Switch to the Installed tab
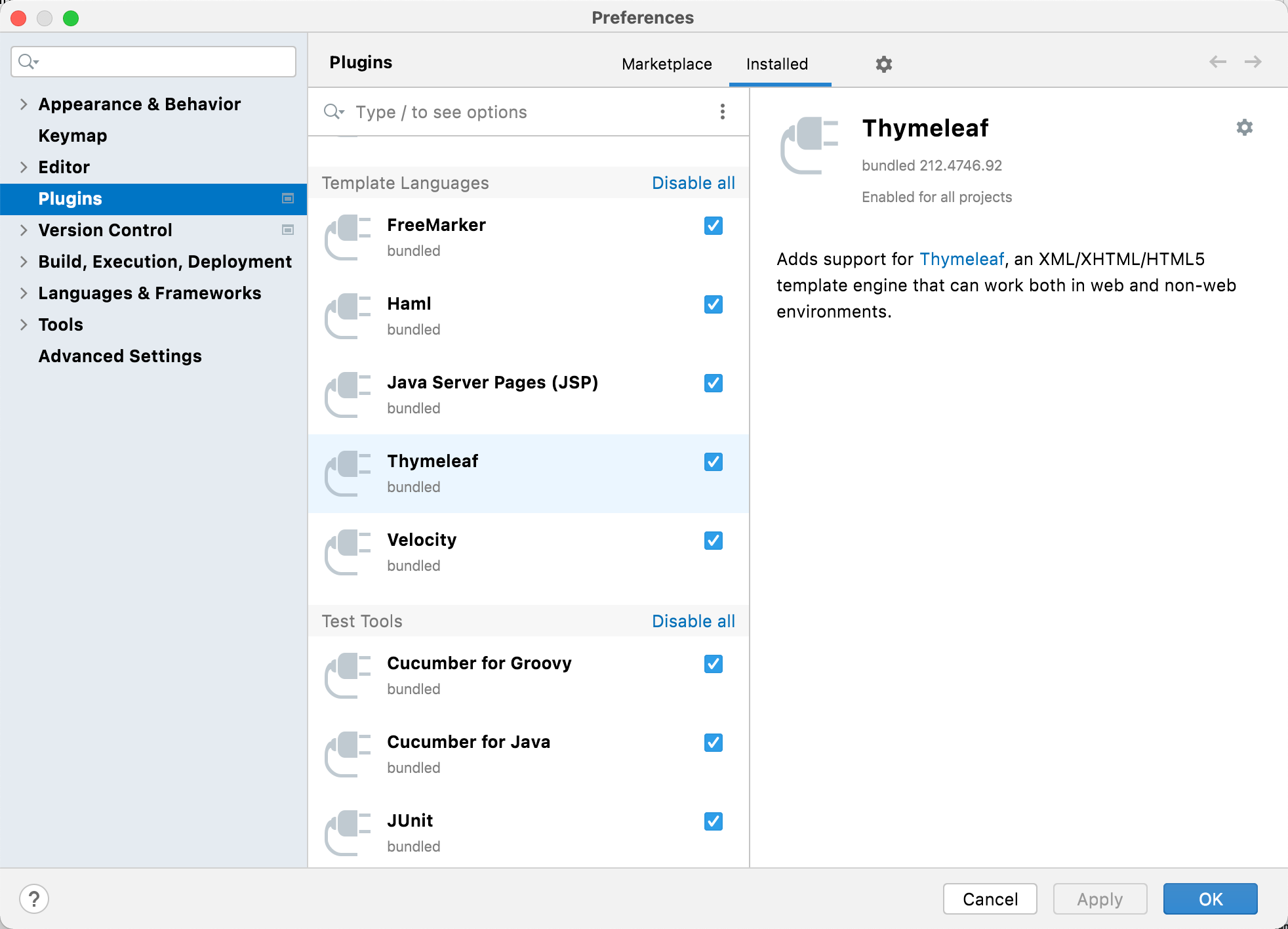This screenshot has height=929, width=1288. 777,63
